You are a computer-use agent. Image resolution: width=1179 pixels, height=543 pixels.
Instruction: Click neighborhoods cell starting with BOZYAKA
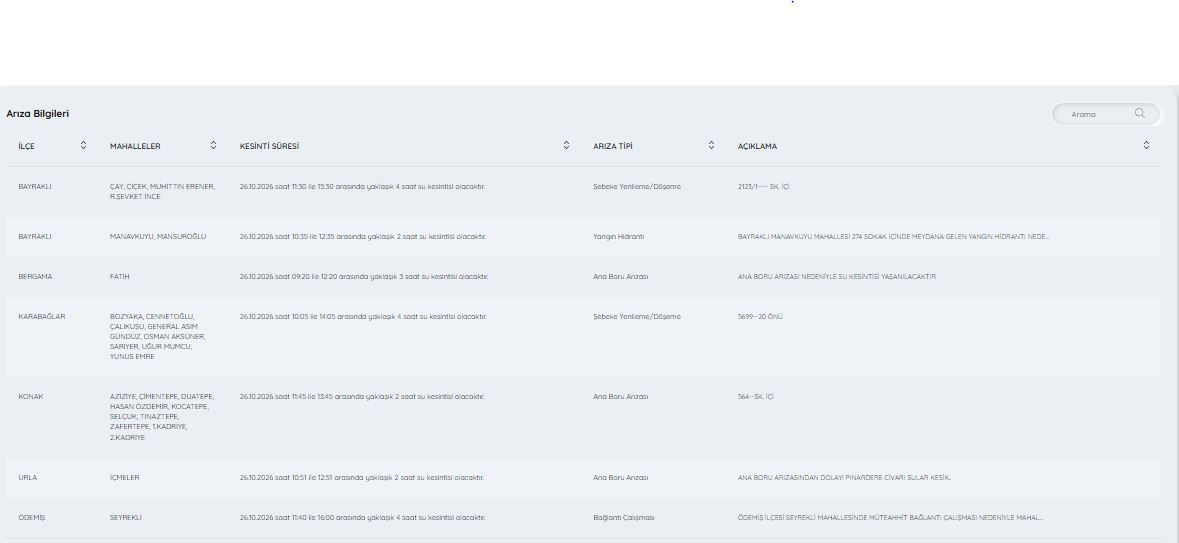(158, 336)
